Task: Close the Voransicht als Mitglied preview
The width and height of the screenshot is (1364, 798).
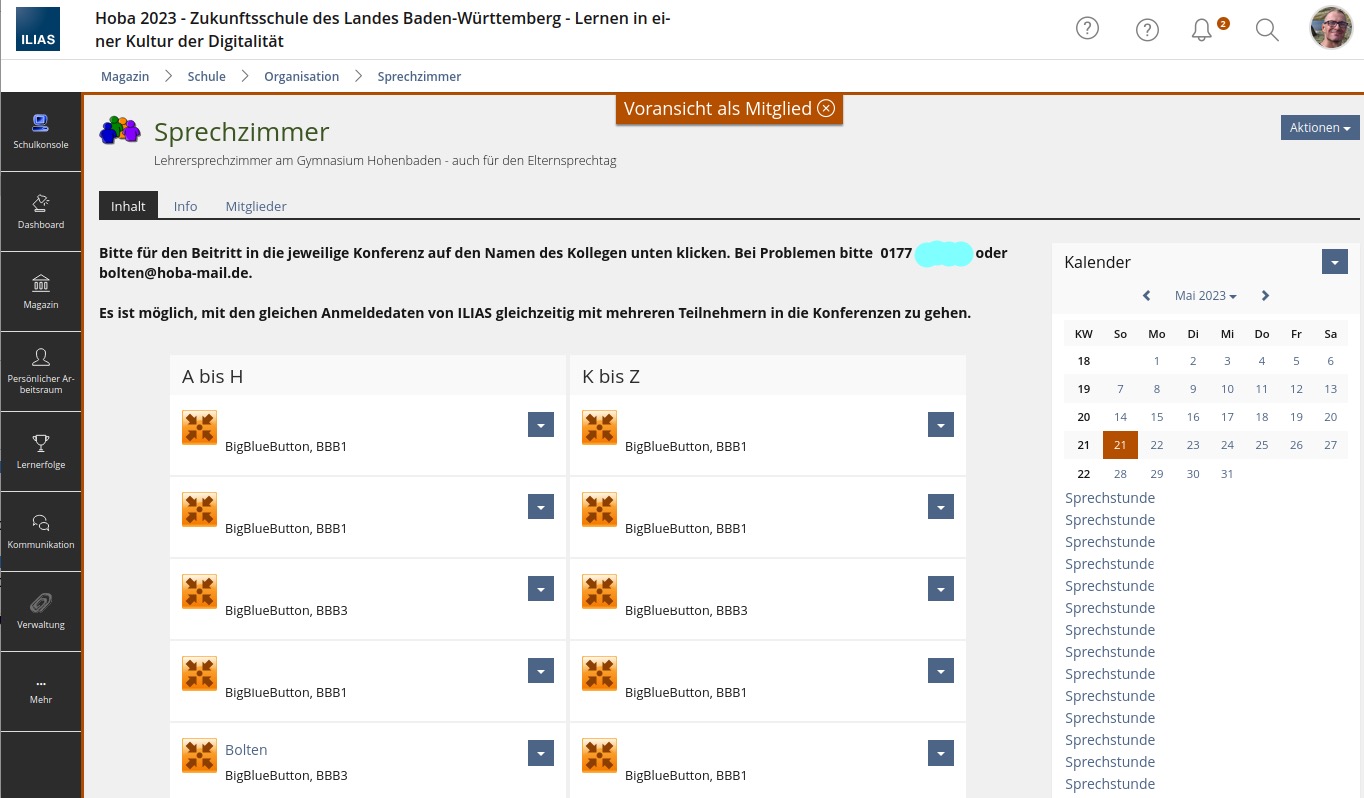Action: point(826,109)
